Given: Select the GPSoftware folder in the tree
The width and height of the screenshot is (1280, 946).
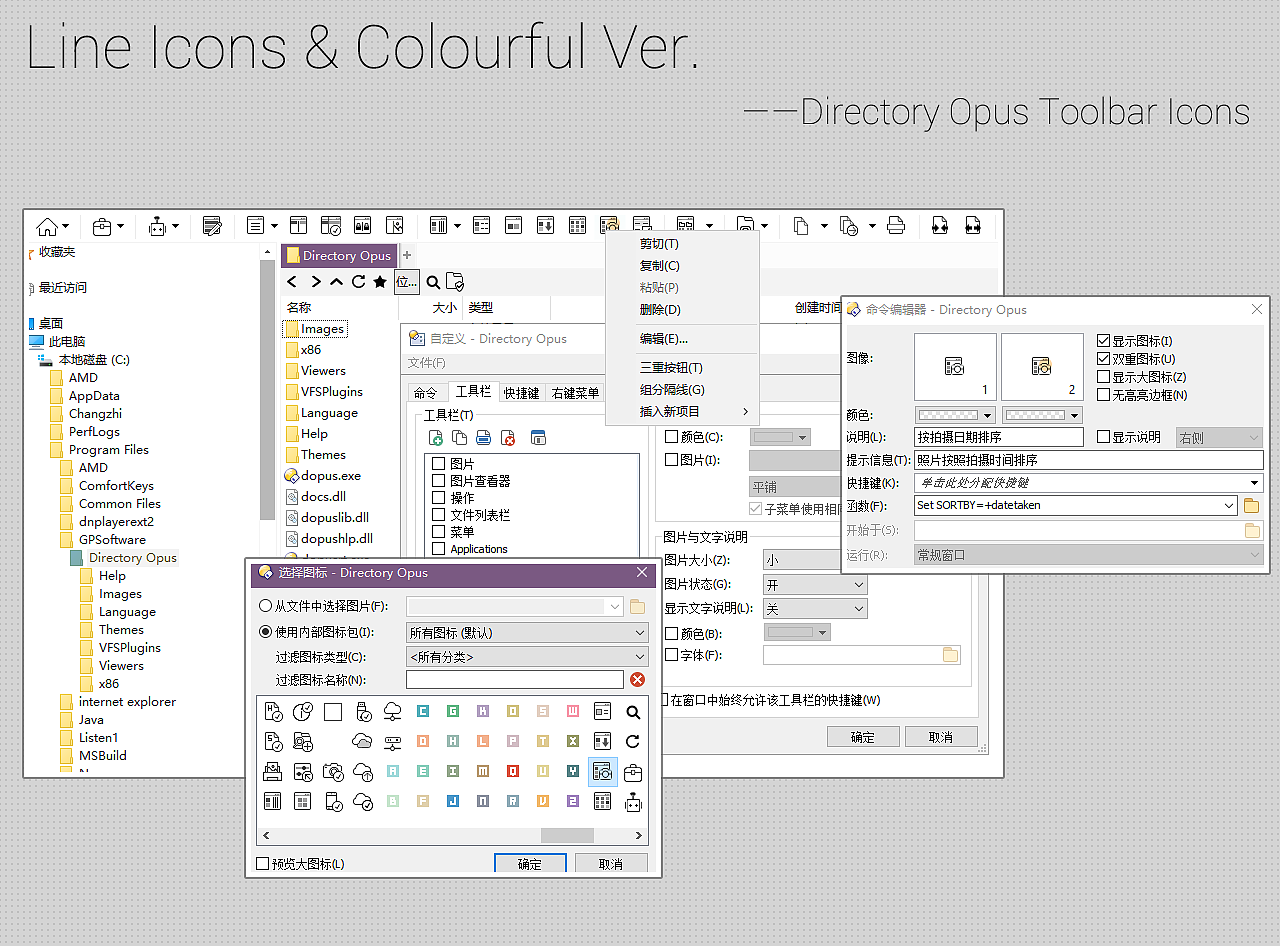Looking at the screenshot, I should (112, 540).
